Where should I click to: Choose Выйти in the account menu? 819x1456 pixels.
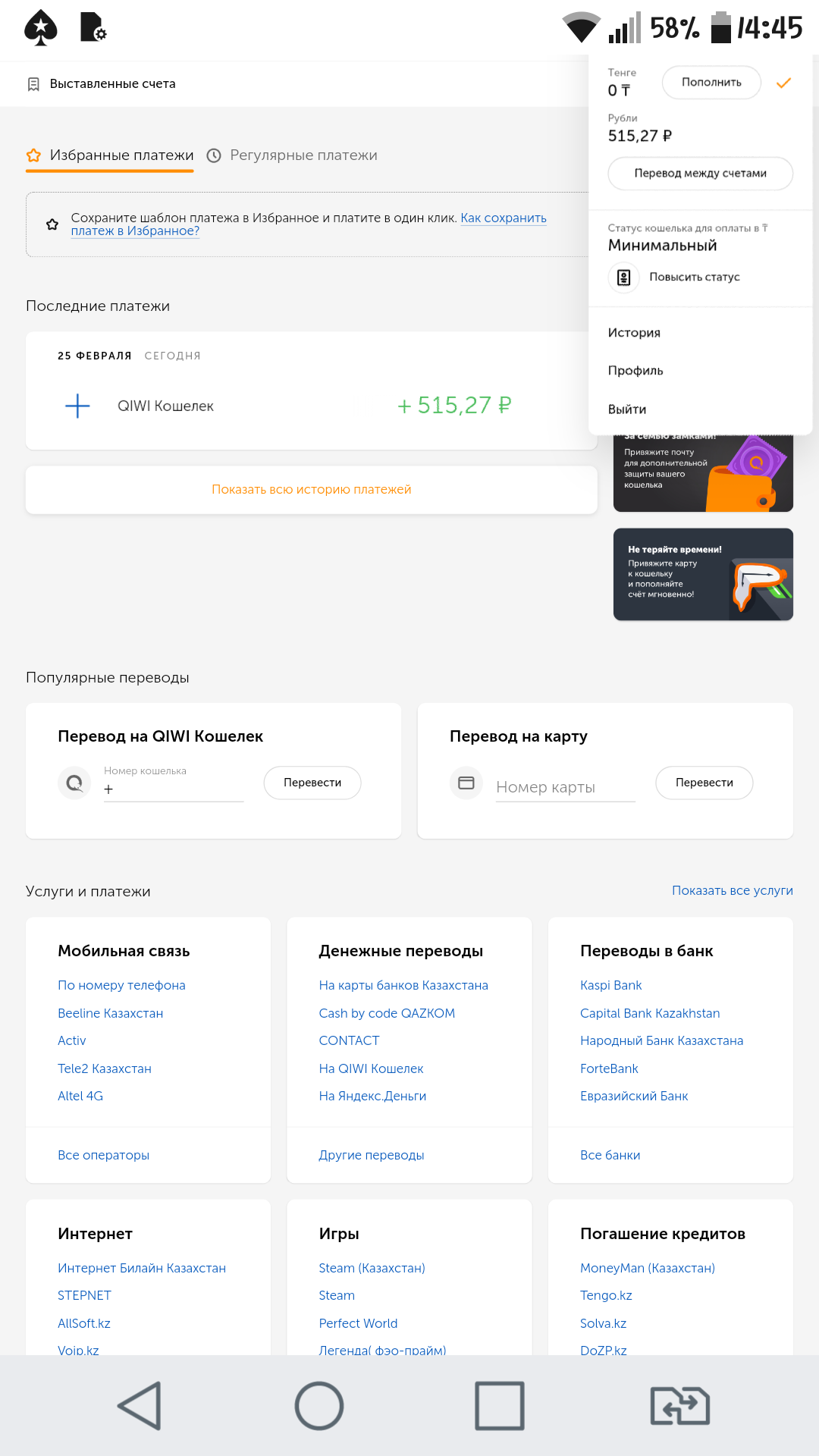[x=627, y=409]
